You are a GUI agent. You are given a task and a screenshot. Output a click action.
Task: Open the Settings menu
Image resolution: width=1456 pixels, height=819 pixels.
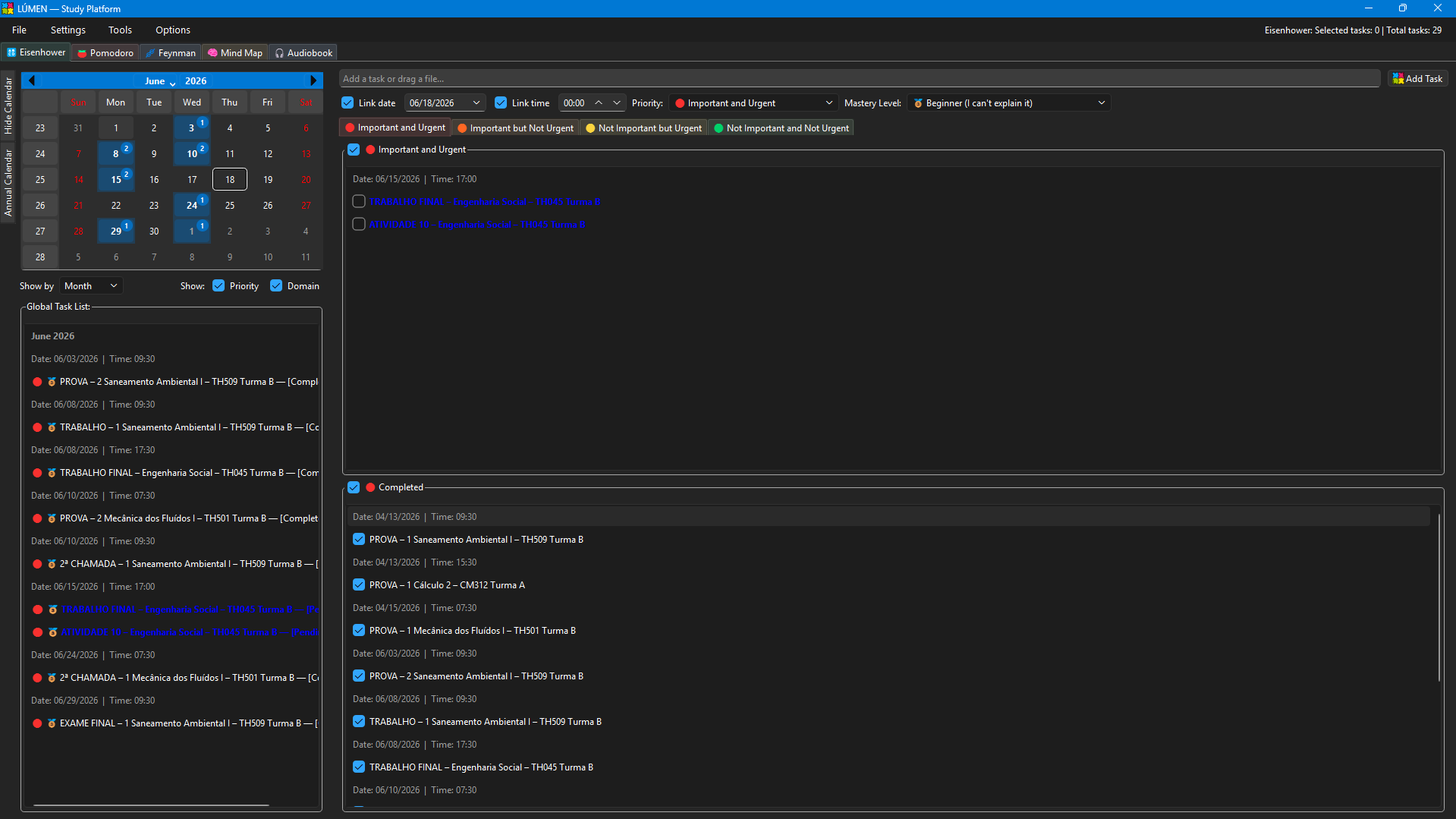(x=68, y=30)
